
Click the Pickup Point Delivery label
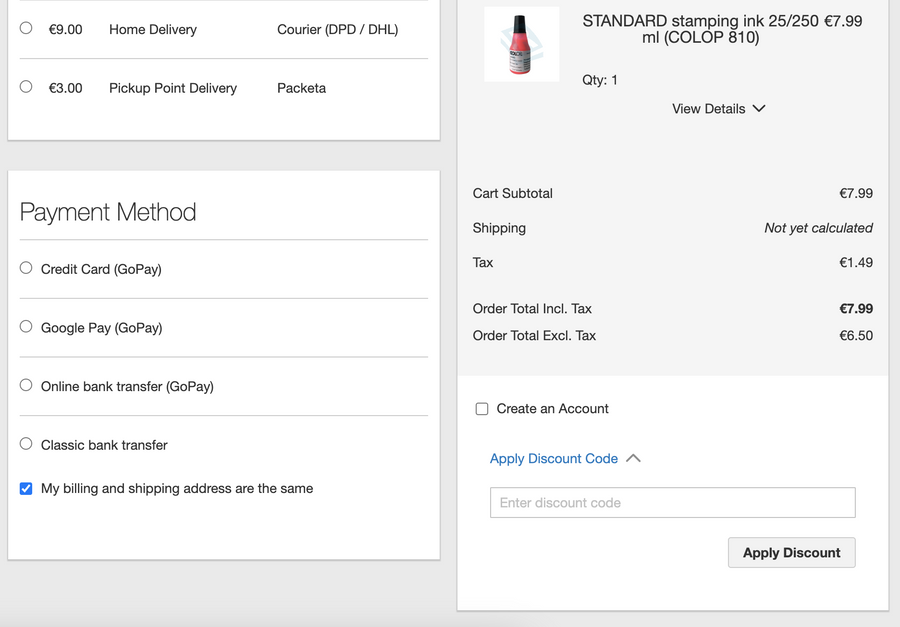point(173,88)
